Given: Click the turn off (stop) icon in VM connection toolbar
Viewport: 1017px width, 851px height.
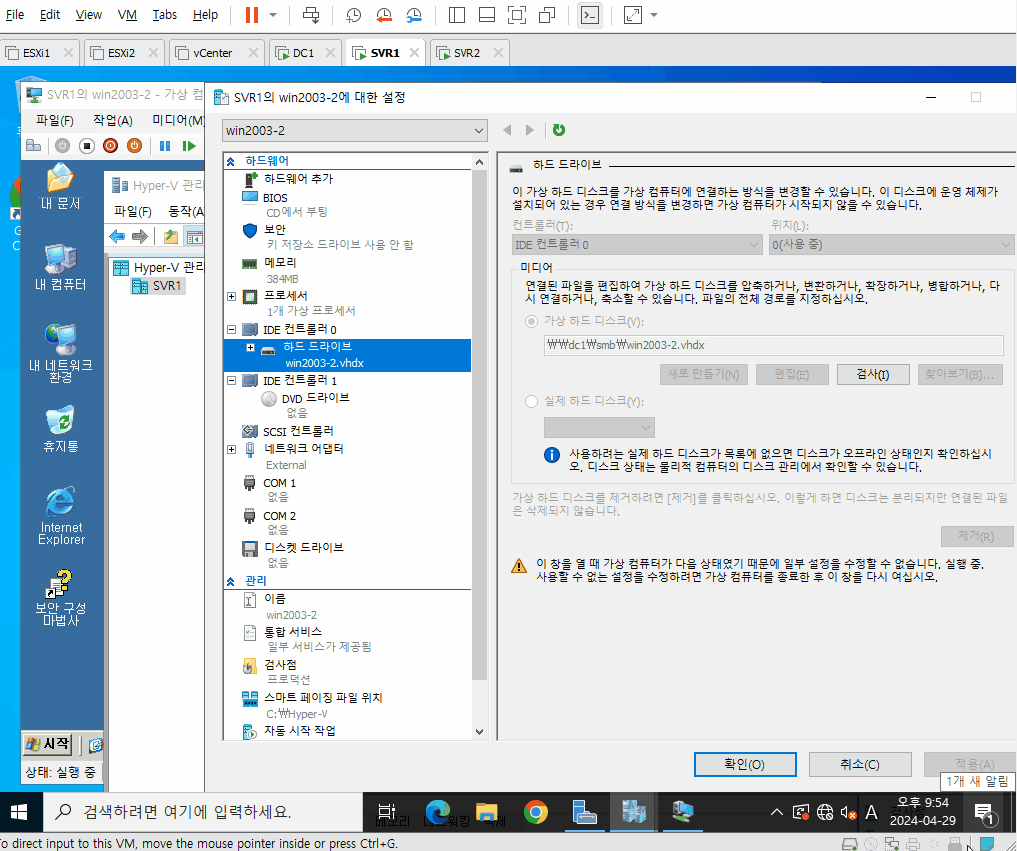Looking at the screenshot, I should (x=87, y=146).
